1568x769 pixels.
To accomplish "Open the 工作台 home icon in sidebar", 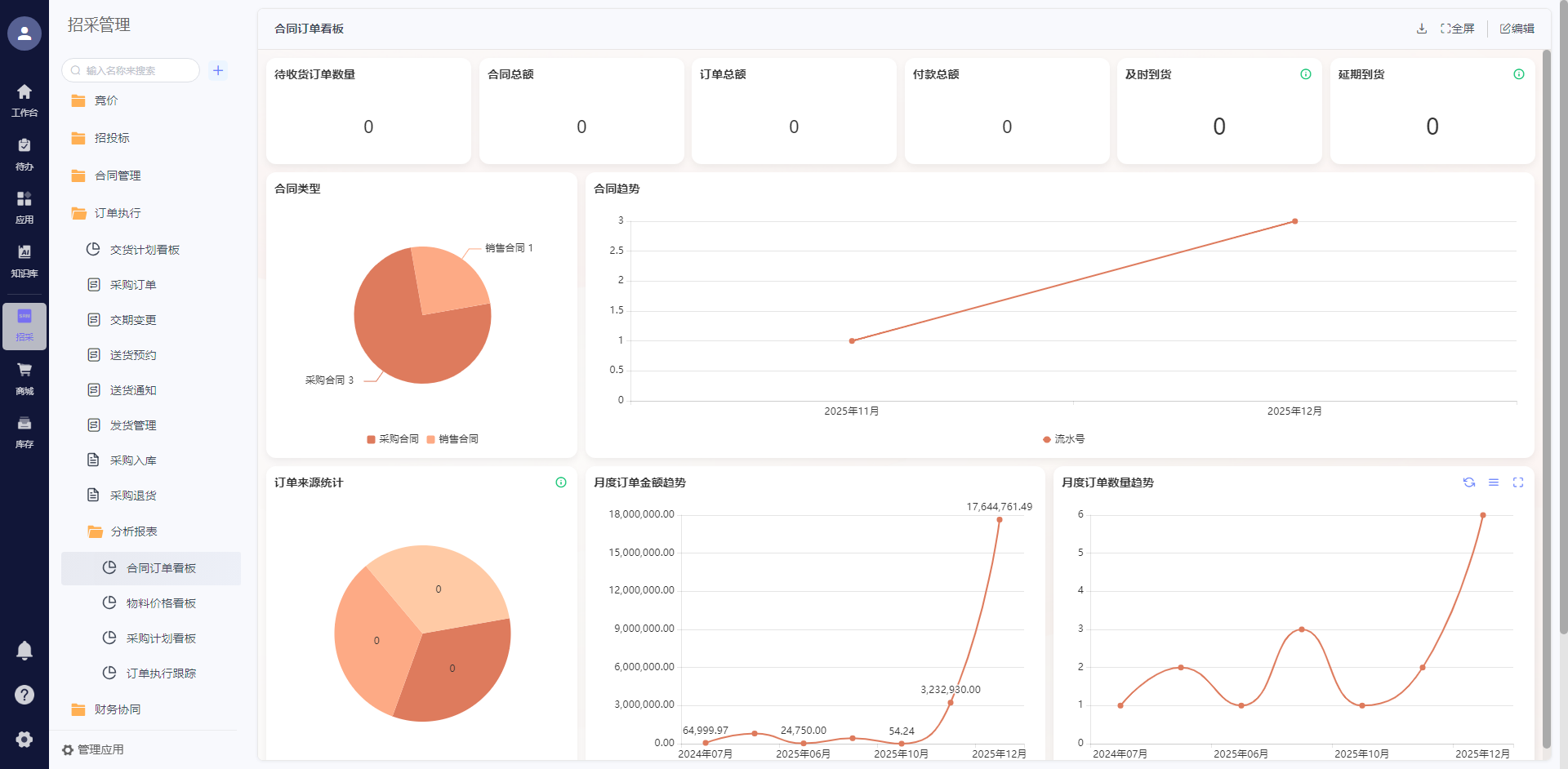I will point(24,100).
